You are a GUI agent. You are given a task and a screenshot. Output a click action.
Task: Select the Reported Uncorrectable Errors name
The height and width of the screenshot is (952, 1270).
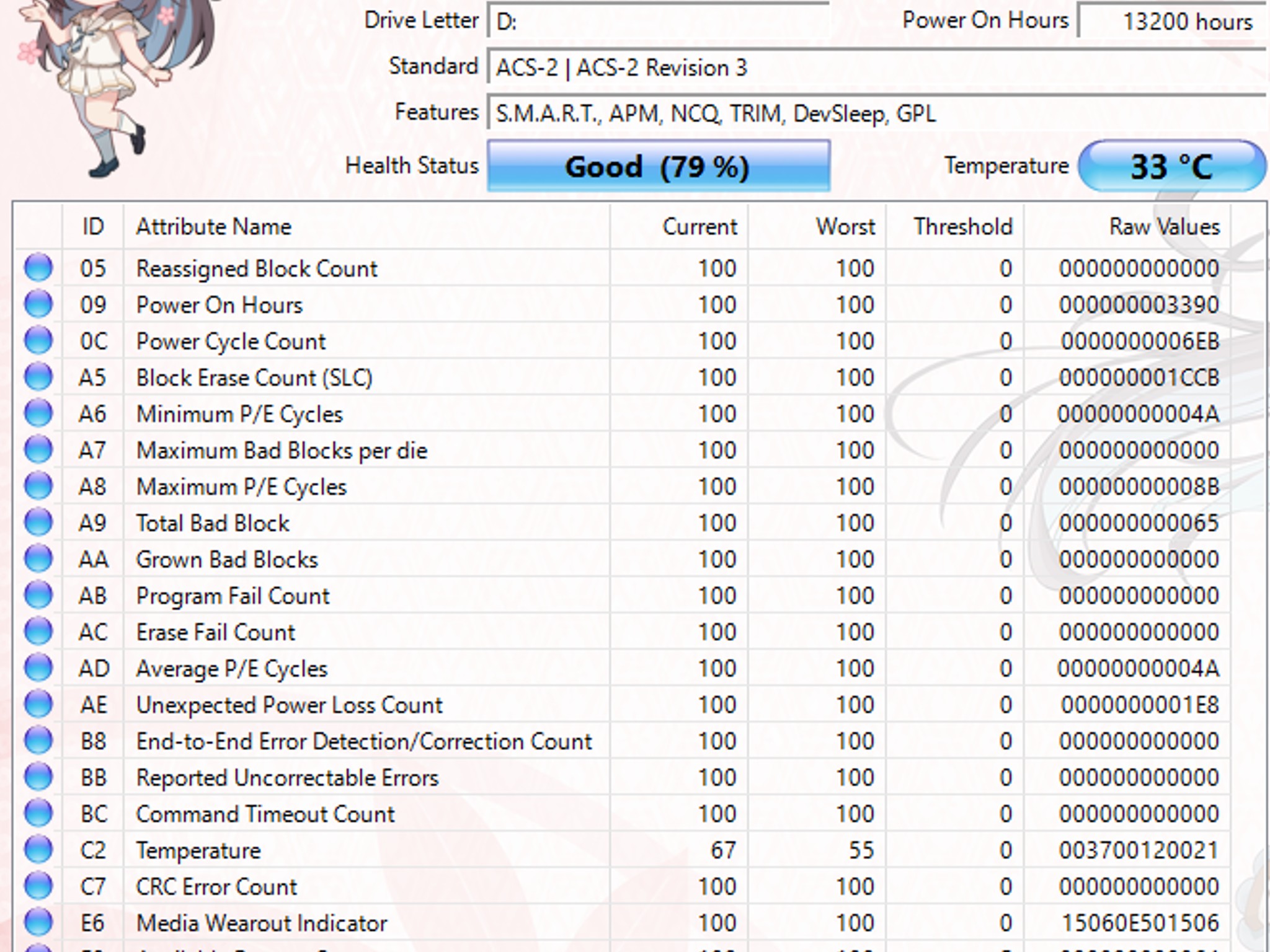pos(287,778)
